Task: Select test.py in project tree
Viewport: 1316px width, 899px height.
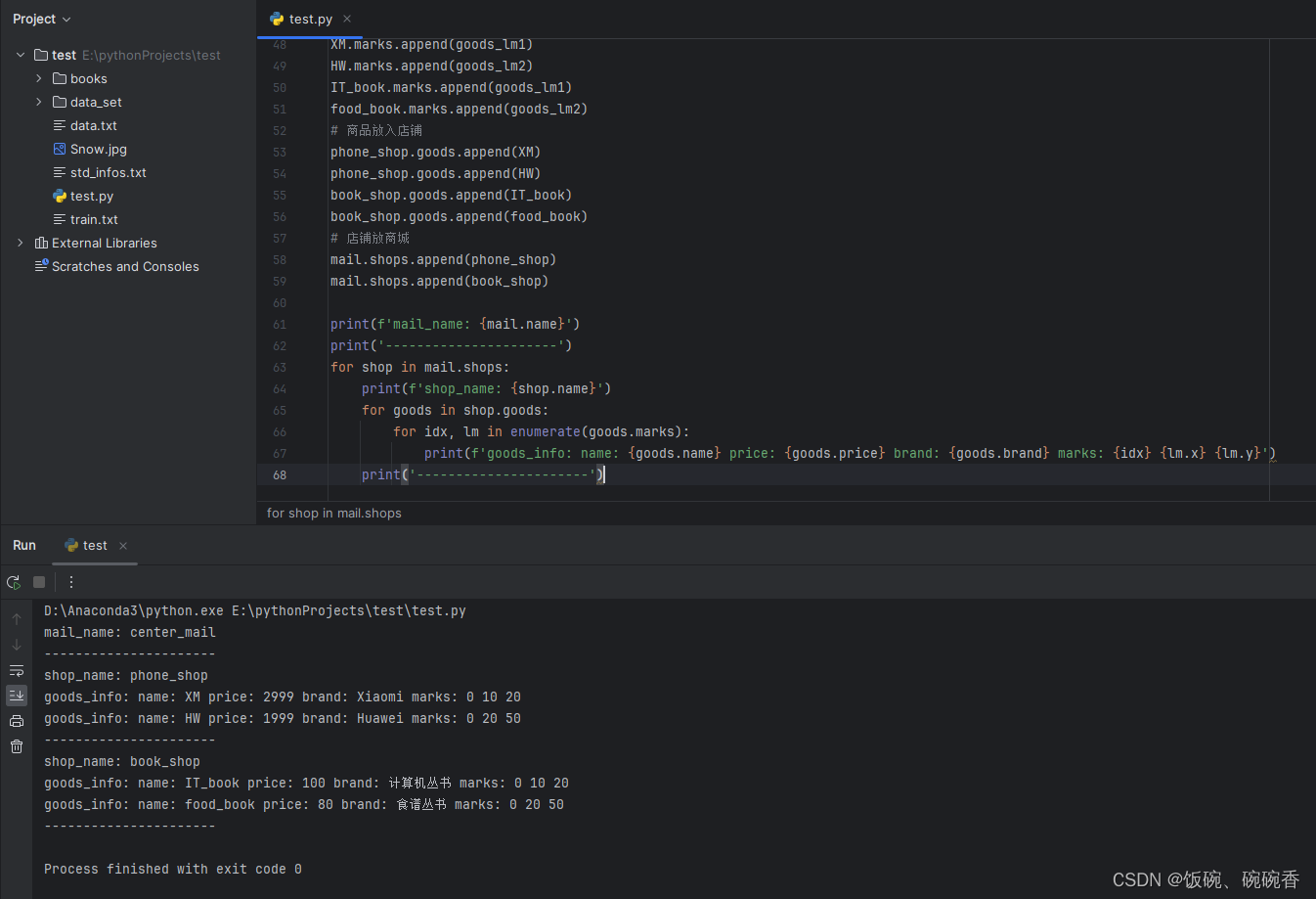Action: click(x=92, y=196)
